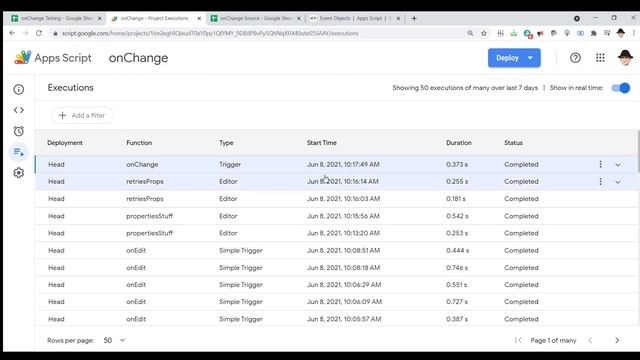Click the Status column header
Image resolution: width=640 pixels, height=360 pixels.
point(513,143)
